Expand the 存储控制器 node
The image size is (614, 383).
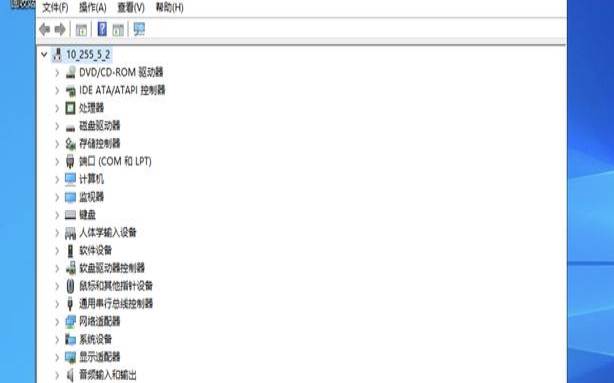coord(57,144)
